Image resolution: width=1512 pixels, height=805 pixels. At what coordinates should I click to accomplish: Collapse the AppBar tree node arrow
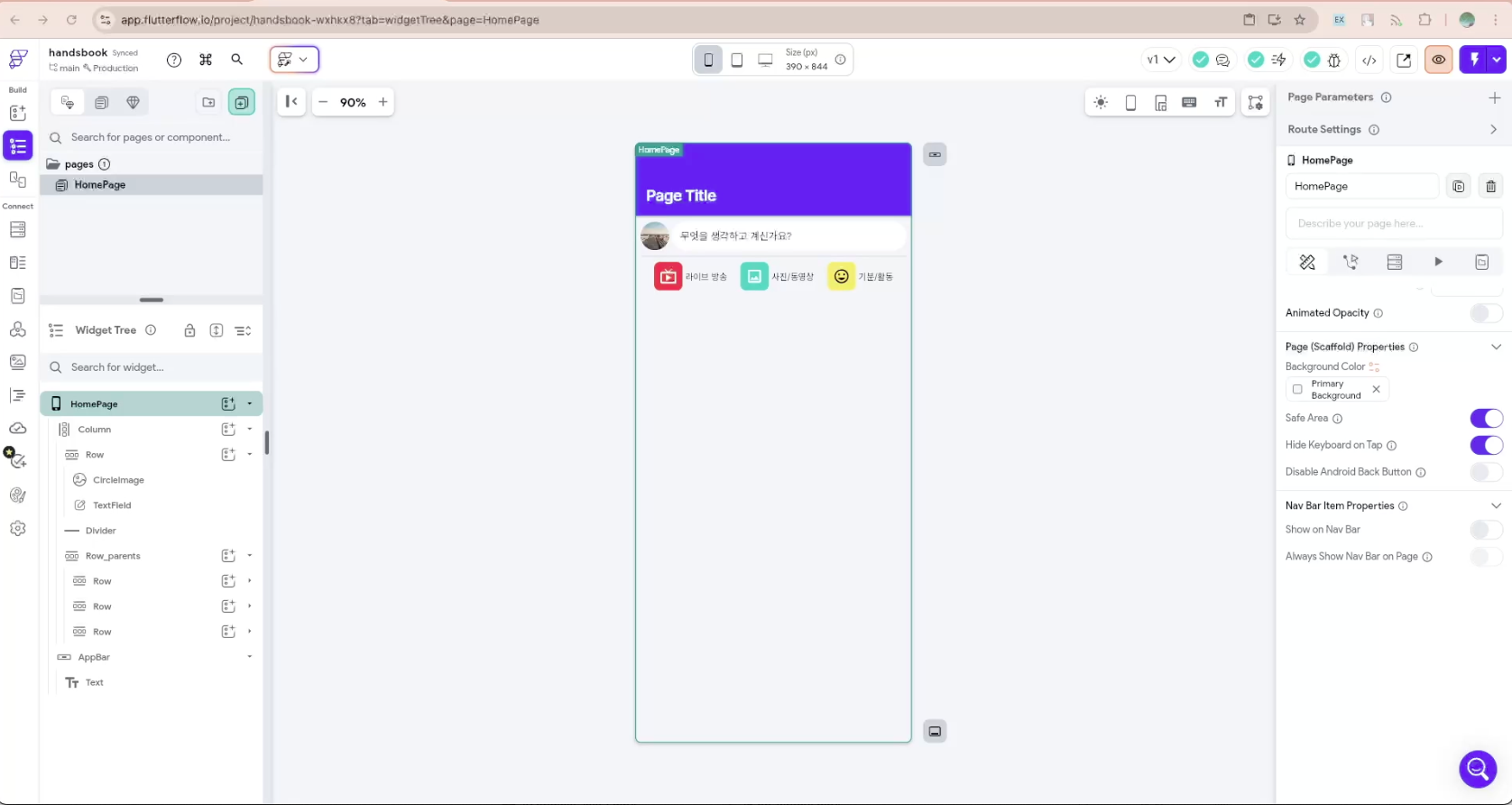point(250,656)
